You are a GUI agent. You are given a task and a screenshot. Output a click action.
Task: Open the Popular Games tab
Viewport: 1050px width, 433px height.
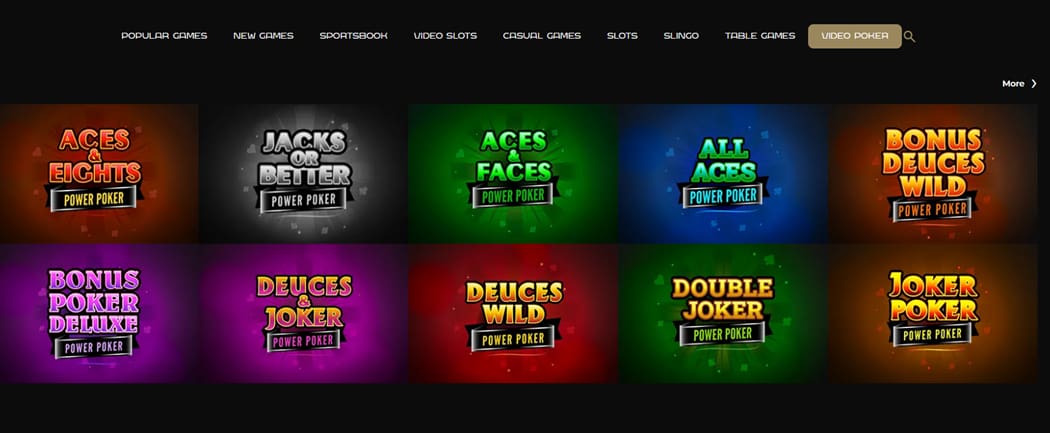164,36
